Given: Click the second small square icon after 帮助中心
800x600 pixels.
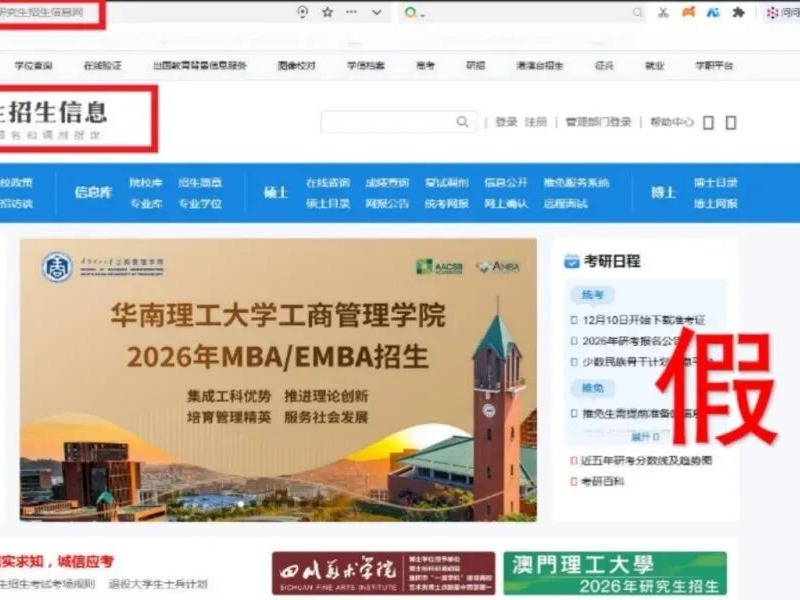Looking at the screenshot, I should tap(731, 122).
